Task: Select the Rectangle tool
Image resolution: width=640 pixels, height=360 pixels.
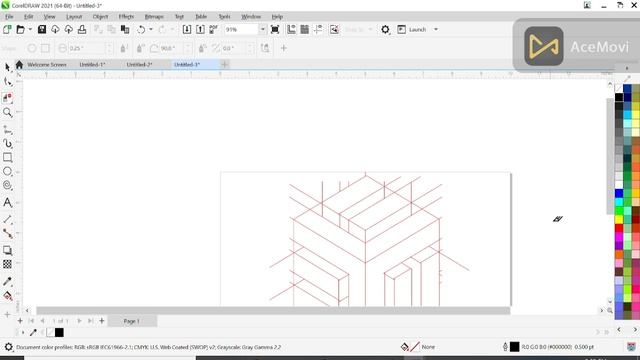Action: pyautogui.click(x=7, y=158)
